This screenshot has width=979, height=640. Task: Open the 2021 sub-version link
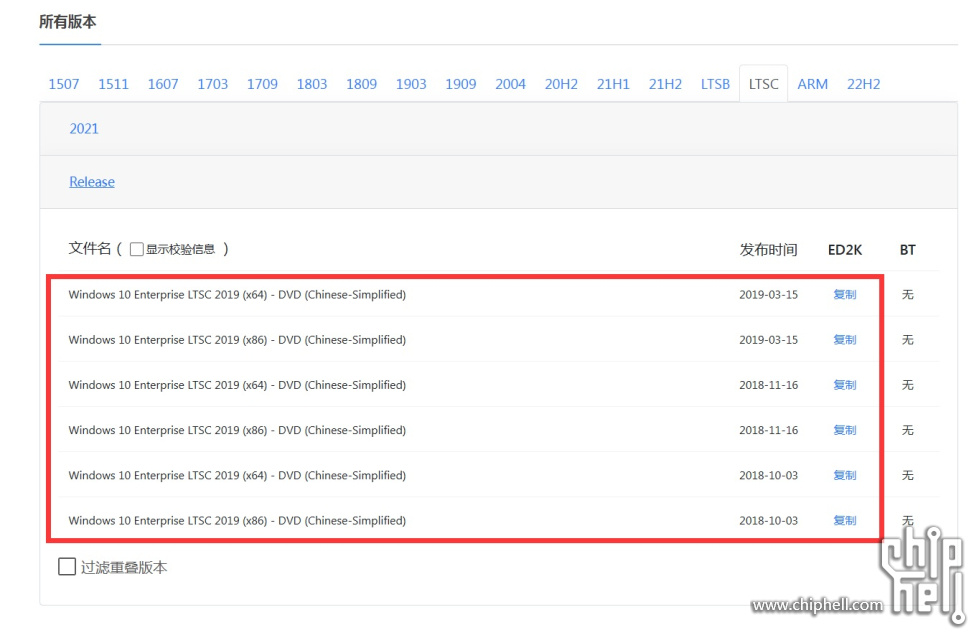[84, 129]
